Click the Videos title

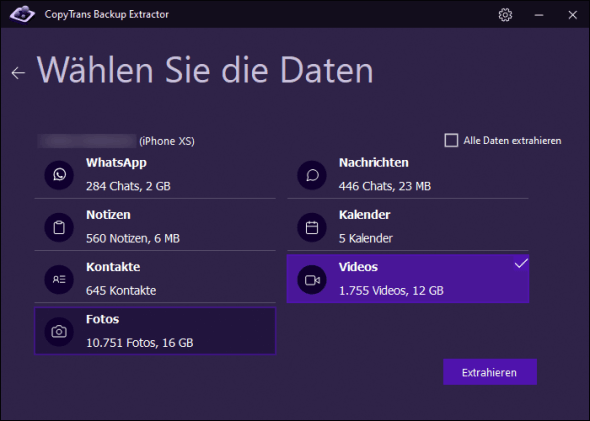point(358,267)
